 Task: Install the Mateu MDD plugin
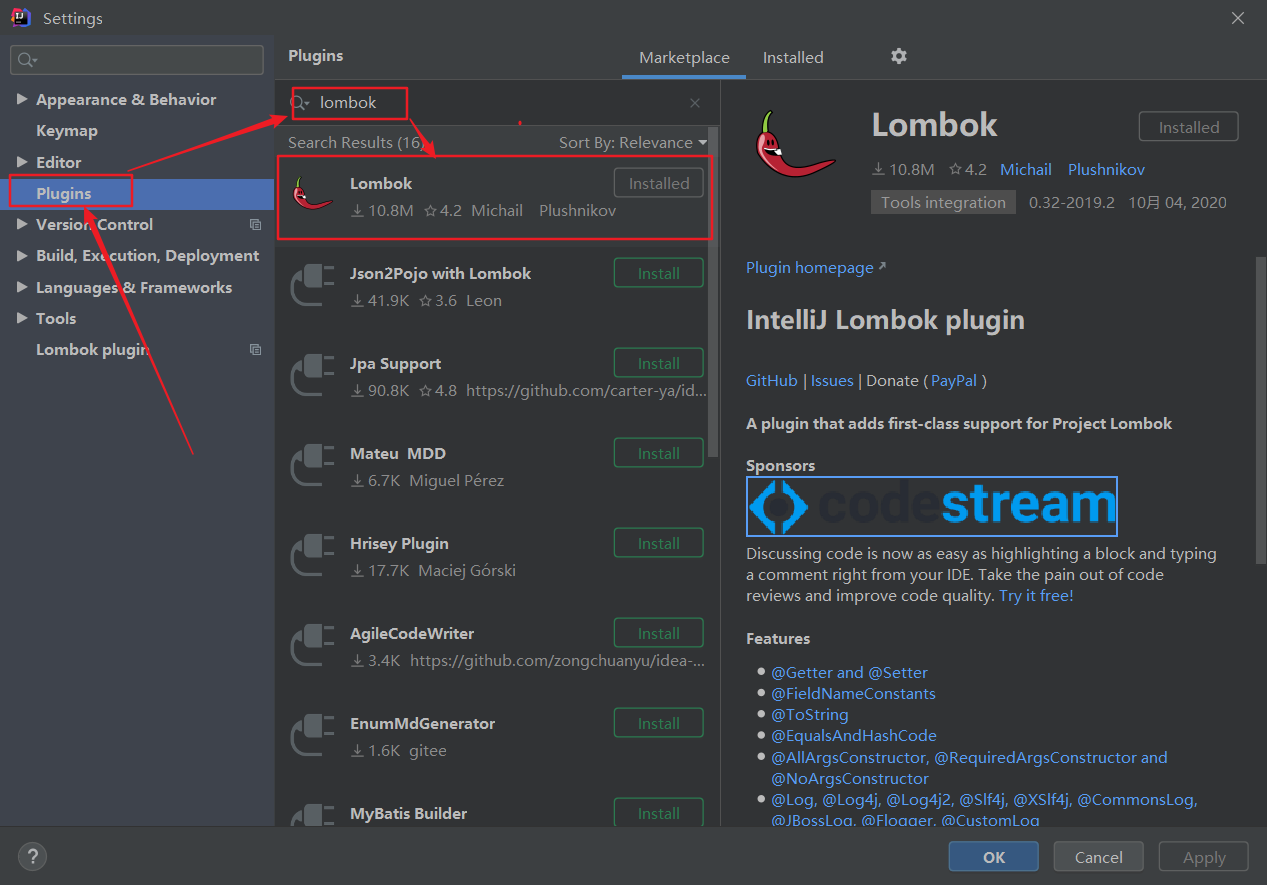pos(658,453)
